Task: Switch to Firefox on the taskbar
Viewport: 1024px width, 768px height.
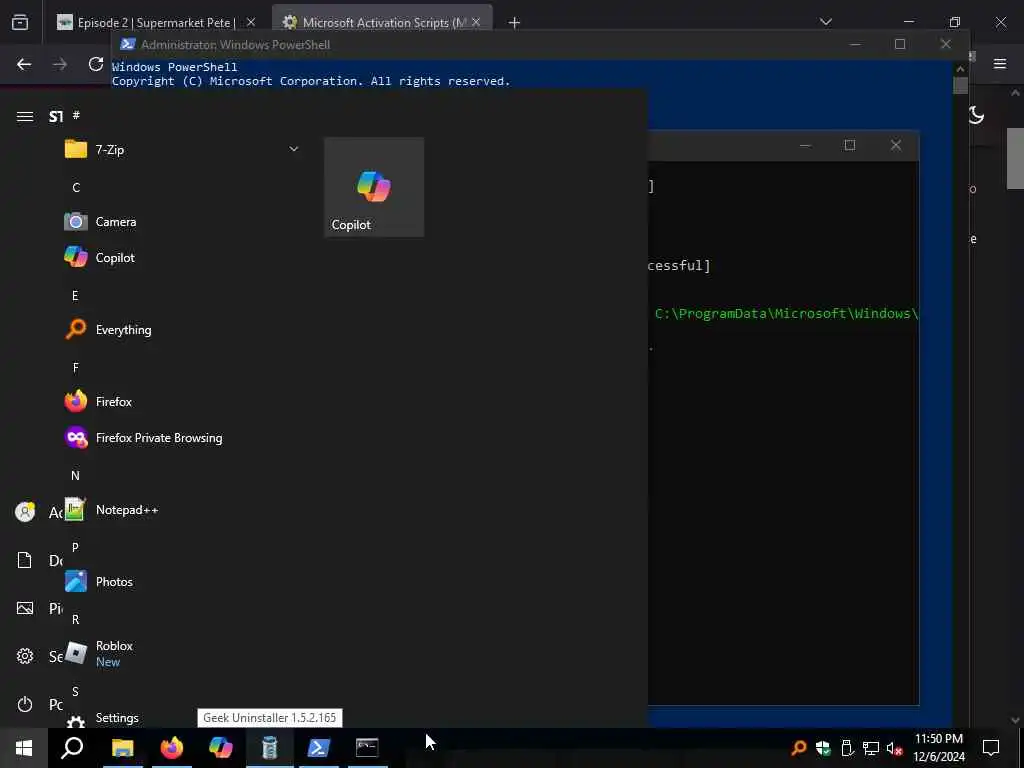Action: tap(171, 748)
